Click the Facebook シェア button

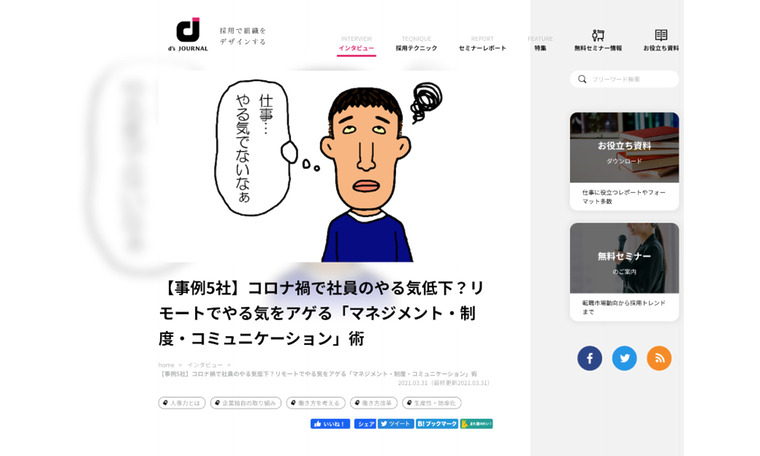tap(365, 424)
